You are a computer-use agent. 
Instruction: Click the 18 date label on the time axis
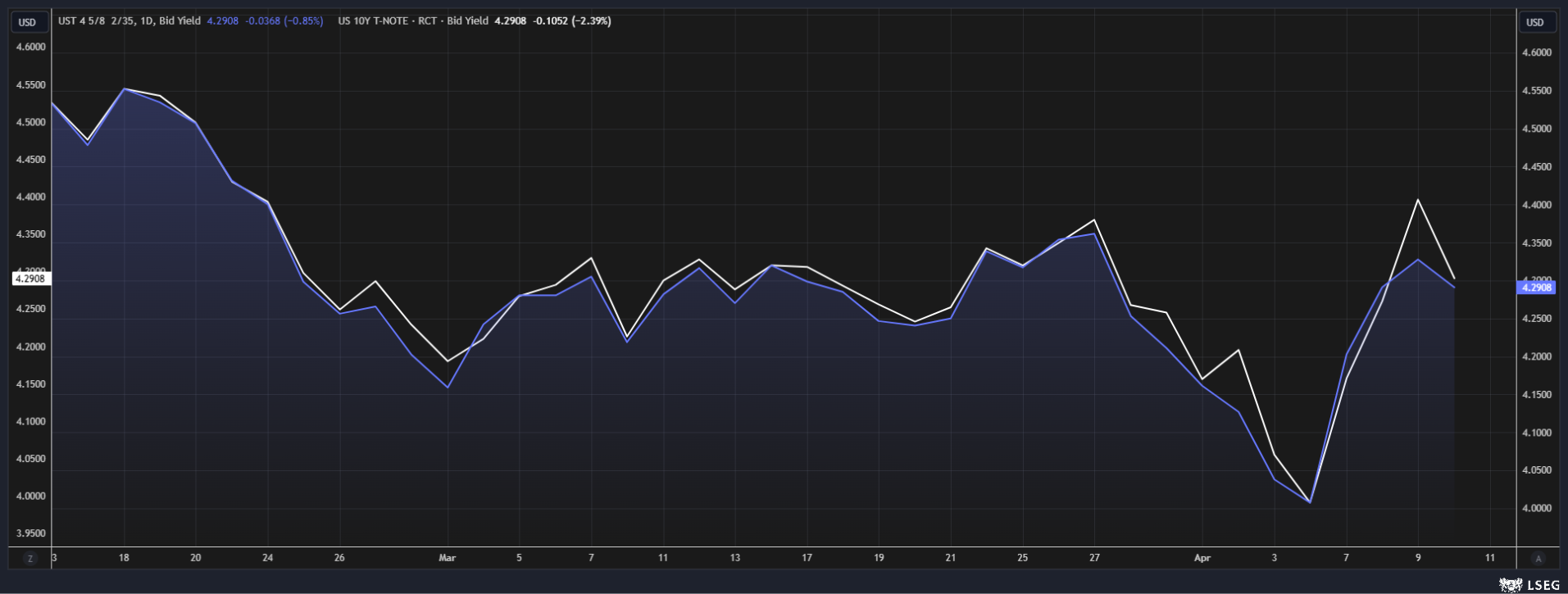tap(124, 558)
